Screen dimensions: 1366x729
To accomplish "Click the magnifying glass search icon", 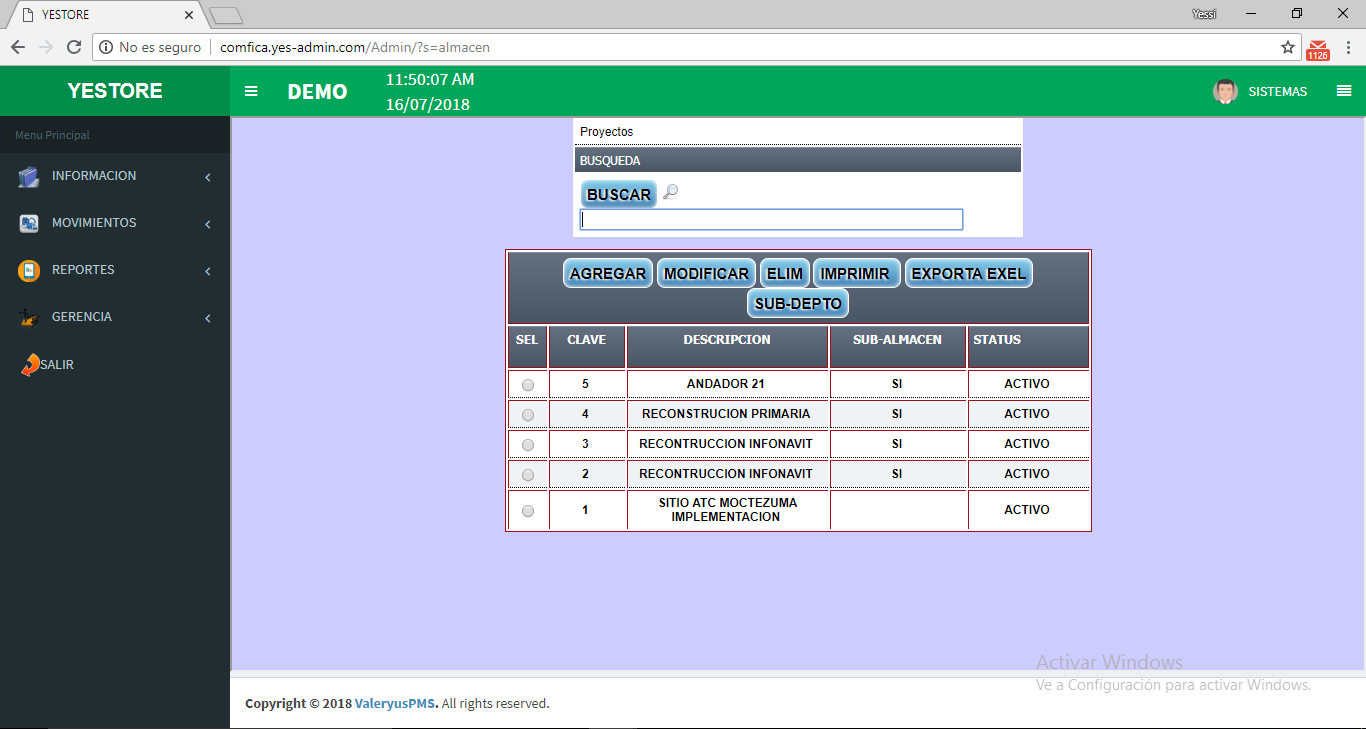I will (x=670, y=192).
